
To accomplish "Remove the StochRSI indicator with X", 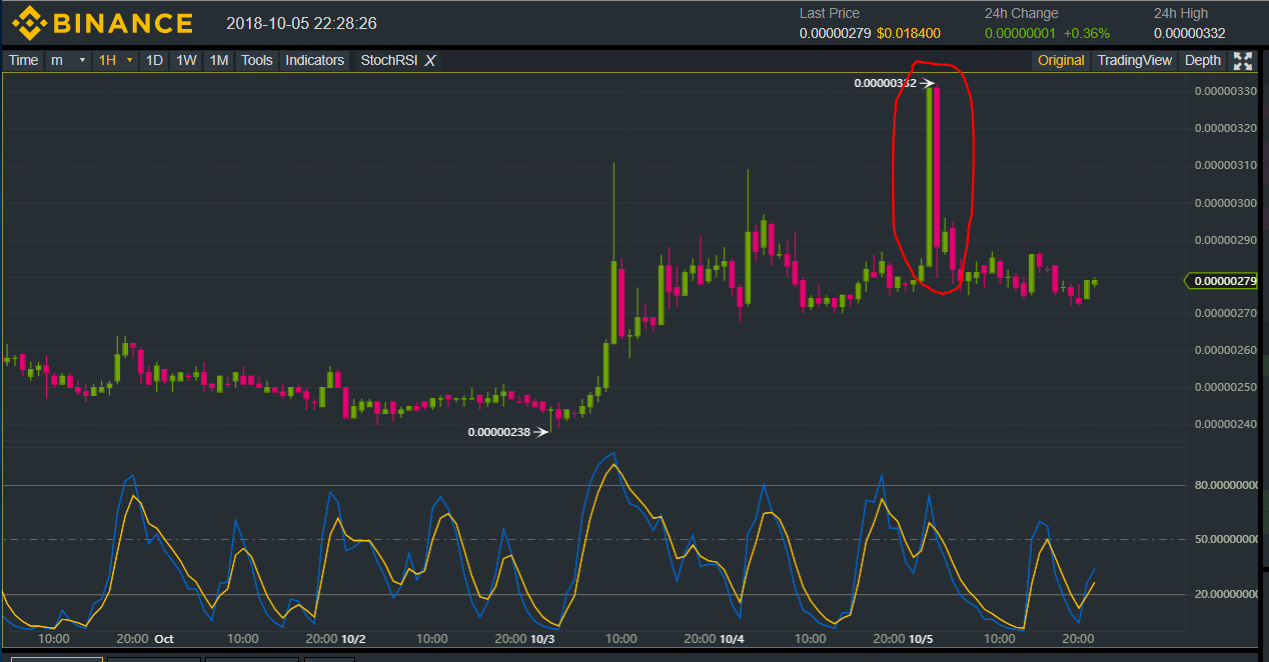I will coord(430,60).
